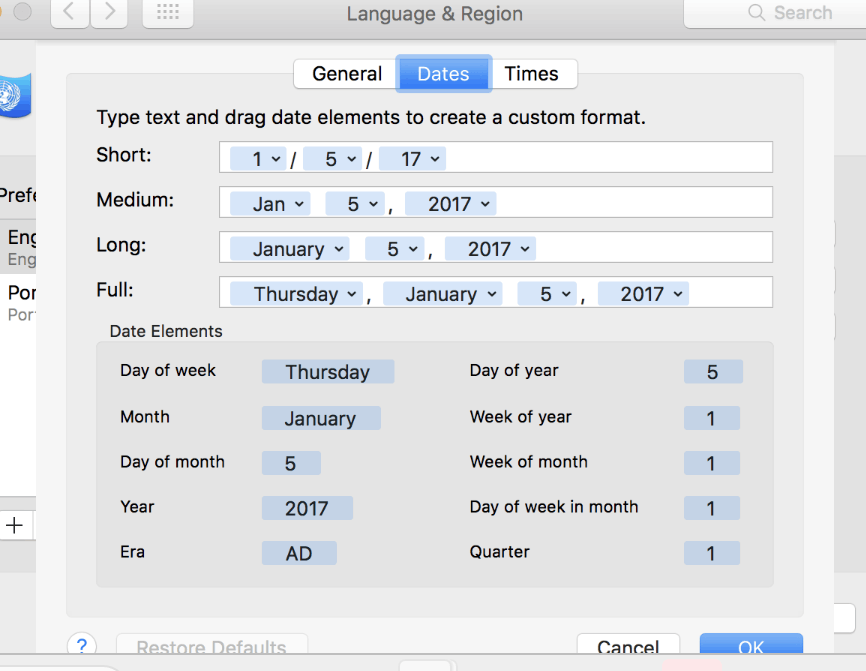The height and width of the screenshot is (671, 866).
Task: Click the Day of year '5' element
Action: (x=713, y=372)
